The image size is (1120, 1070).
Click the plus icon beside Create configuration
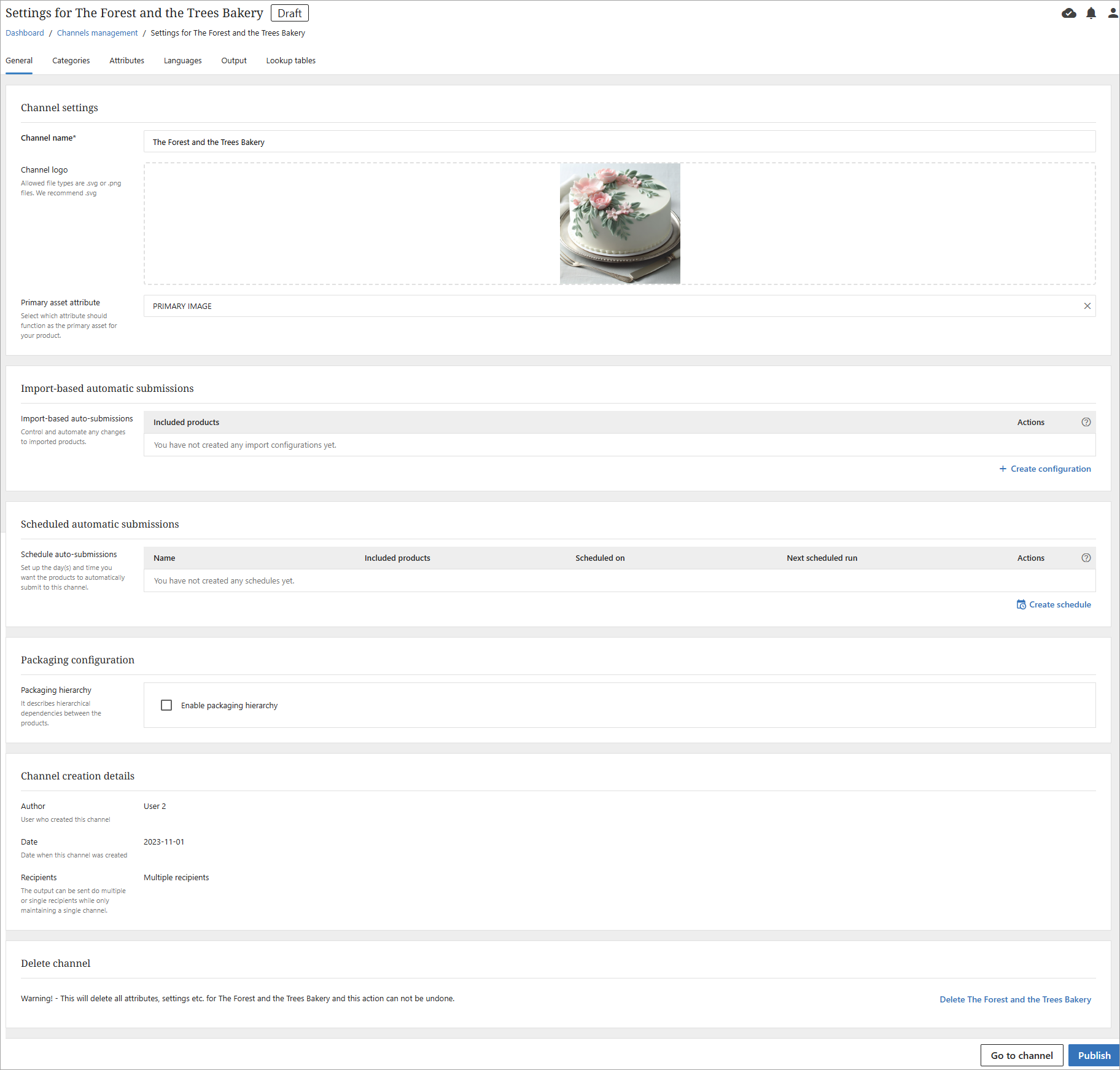tap(1003, 469)
